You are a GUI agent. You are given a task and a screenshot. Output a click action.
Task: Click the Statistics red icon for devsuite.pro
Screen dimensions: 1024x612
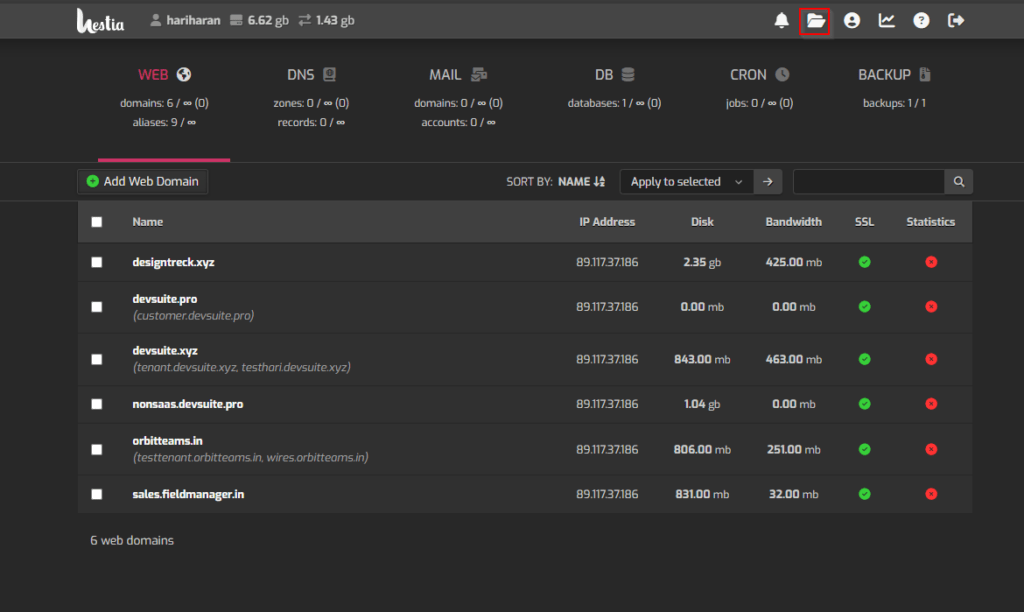[931, 306]
